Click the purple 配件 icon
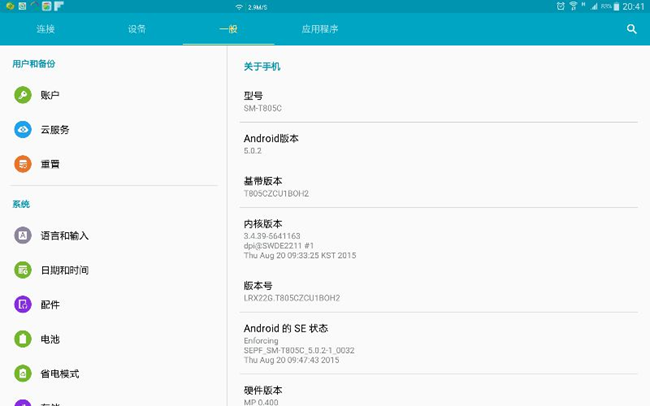 coord(23,304)
